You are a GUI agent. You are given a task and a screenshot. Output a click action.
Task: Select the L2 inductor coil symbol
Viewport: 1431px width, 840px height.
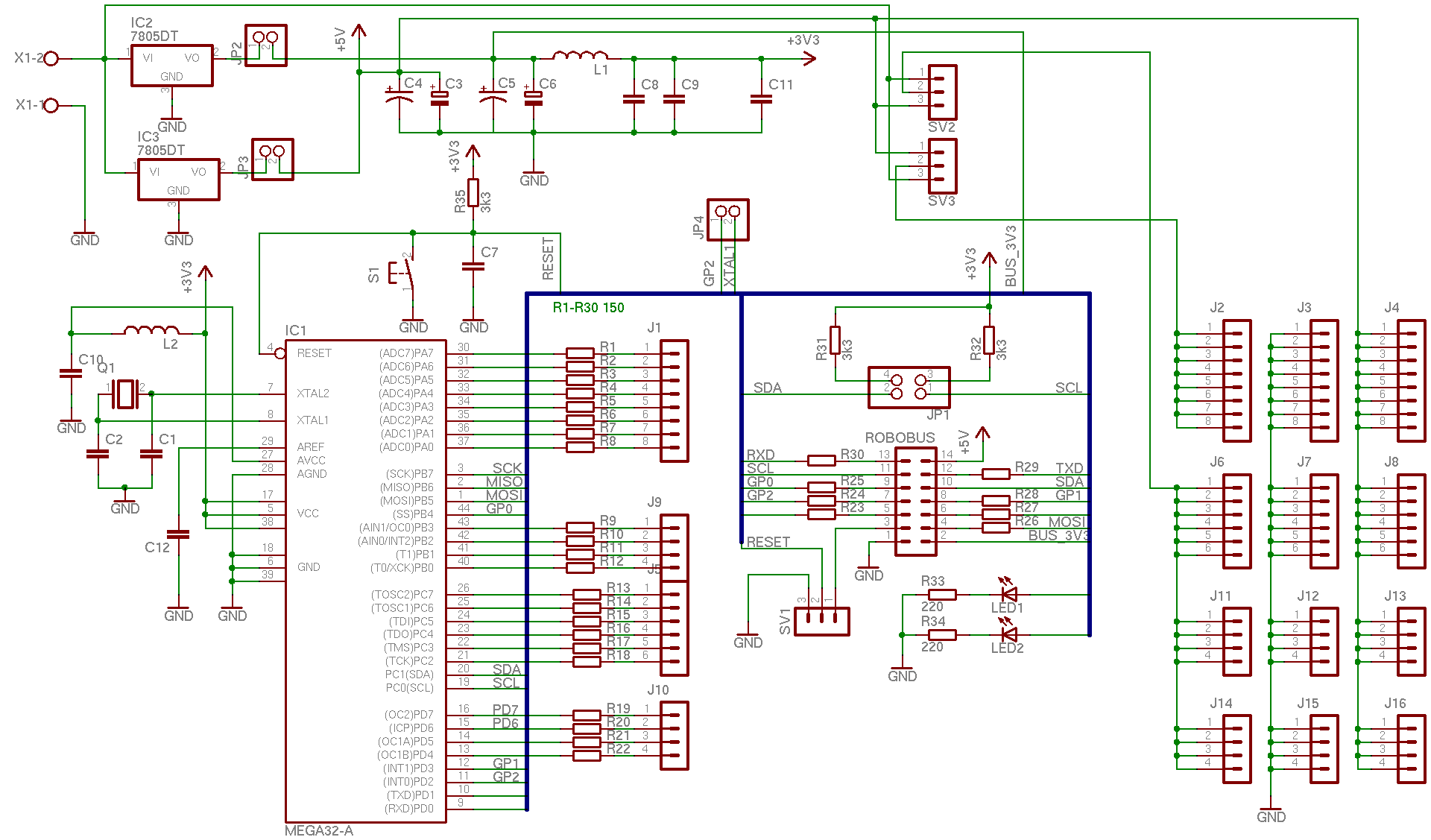[x=151, y=331]
